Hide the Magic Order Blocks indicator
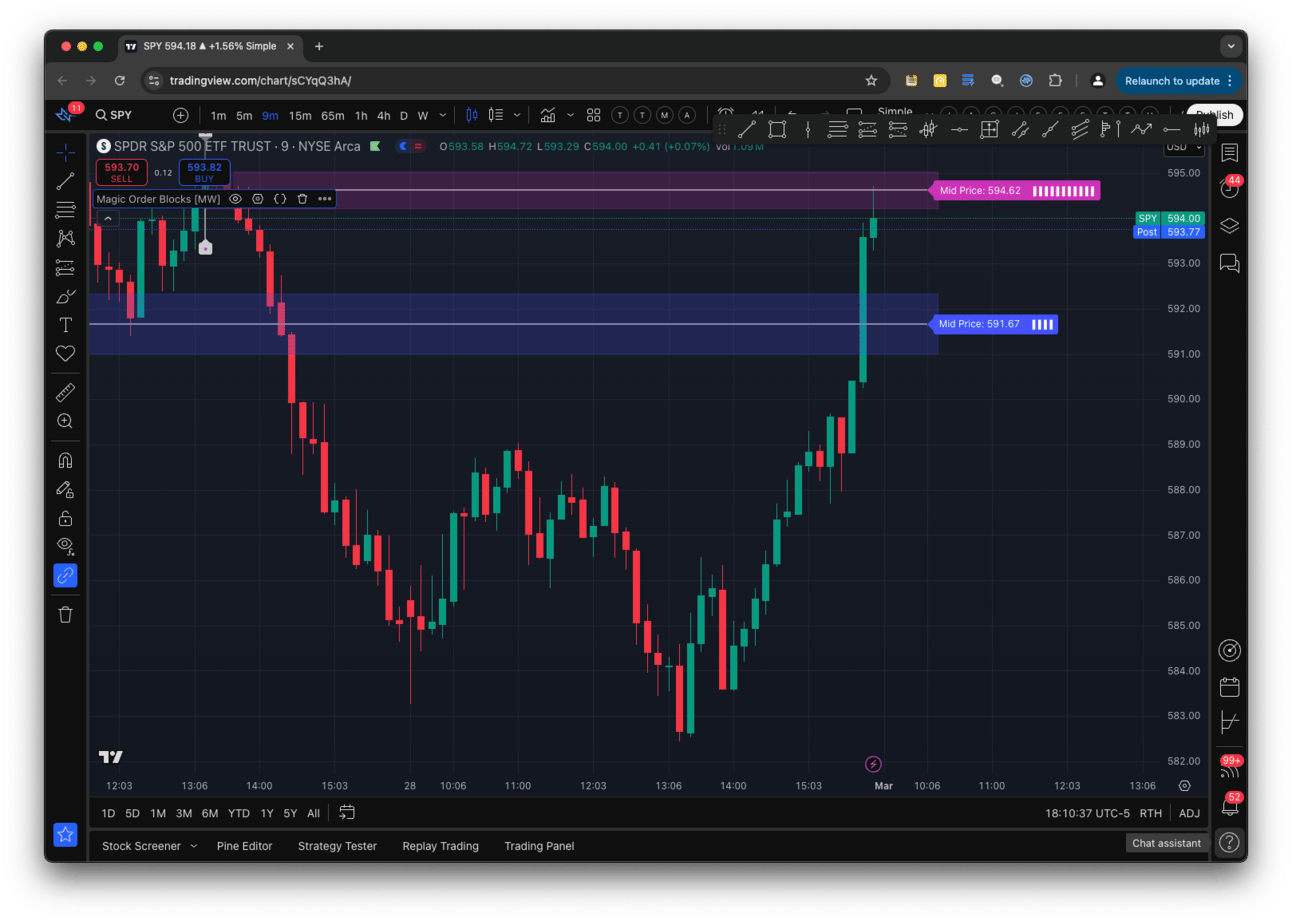 pos(236,199)
